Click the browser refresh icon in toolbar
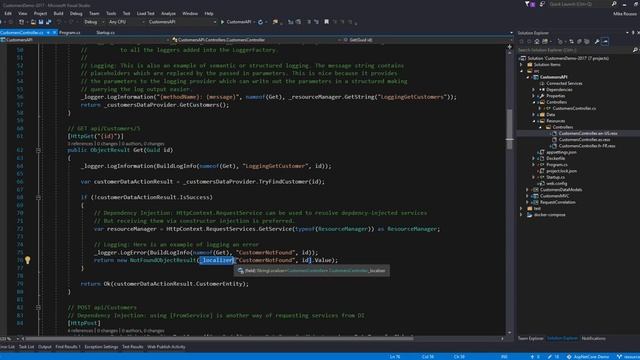Viewport: 640px width, 360px height. (x=260, y=22)
